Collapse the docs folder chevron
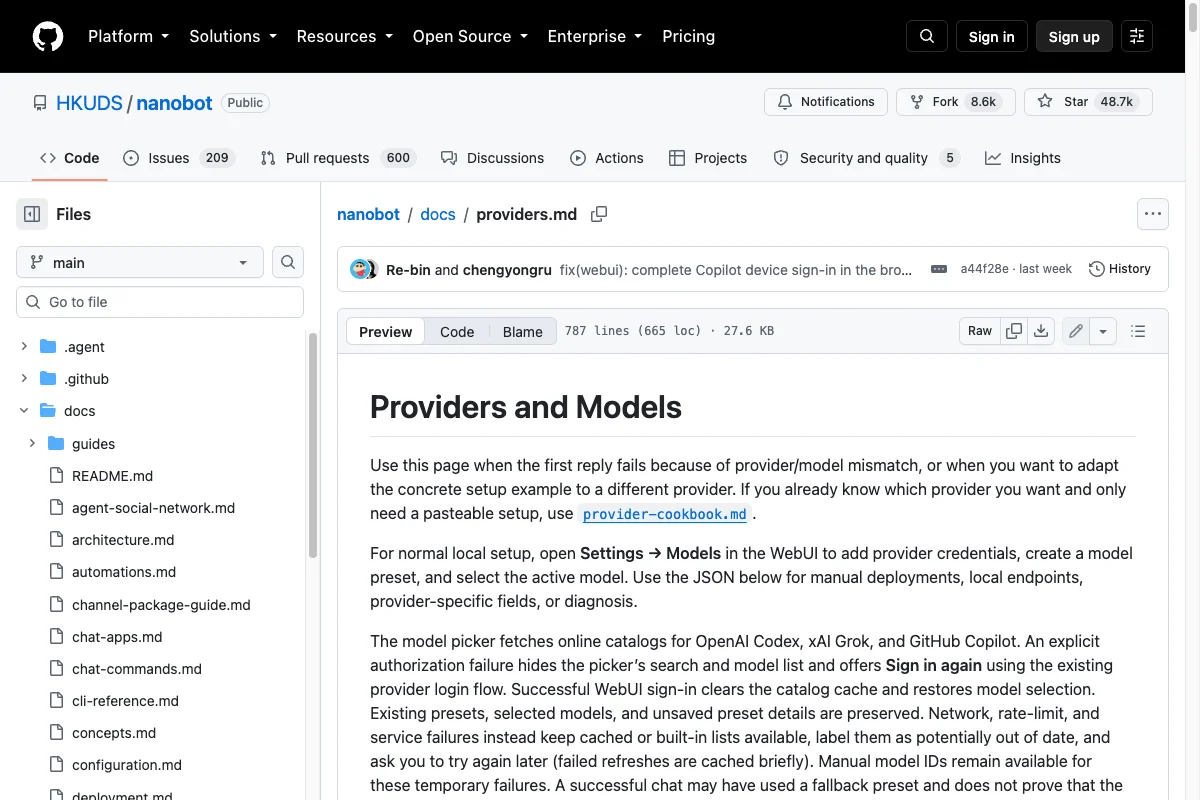Screen dimensions: 1200x800 tap(24, 411)
